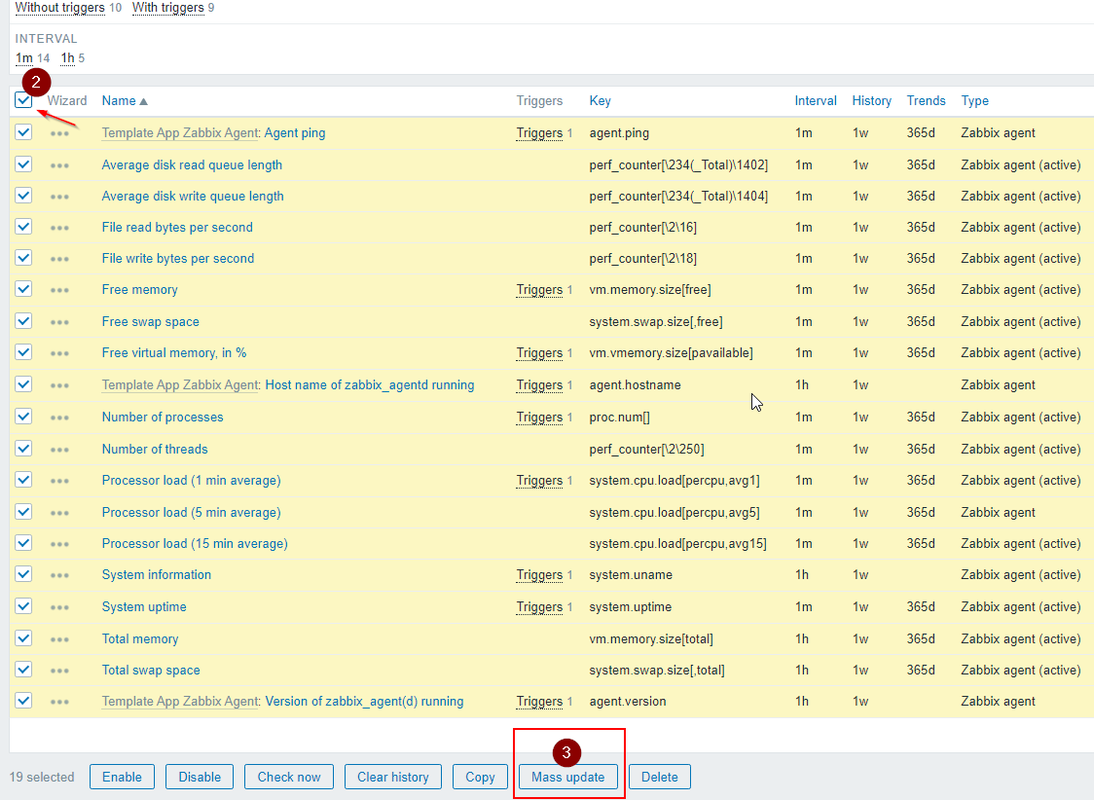
Task: Open wizard dots for File read bytes per second
Action: click(x=59, y=227)
